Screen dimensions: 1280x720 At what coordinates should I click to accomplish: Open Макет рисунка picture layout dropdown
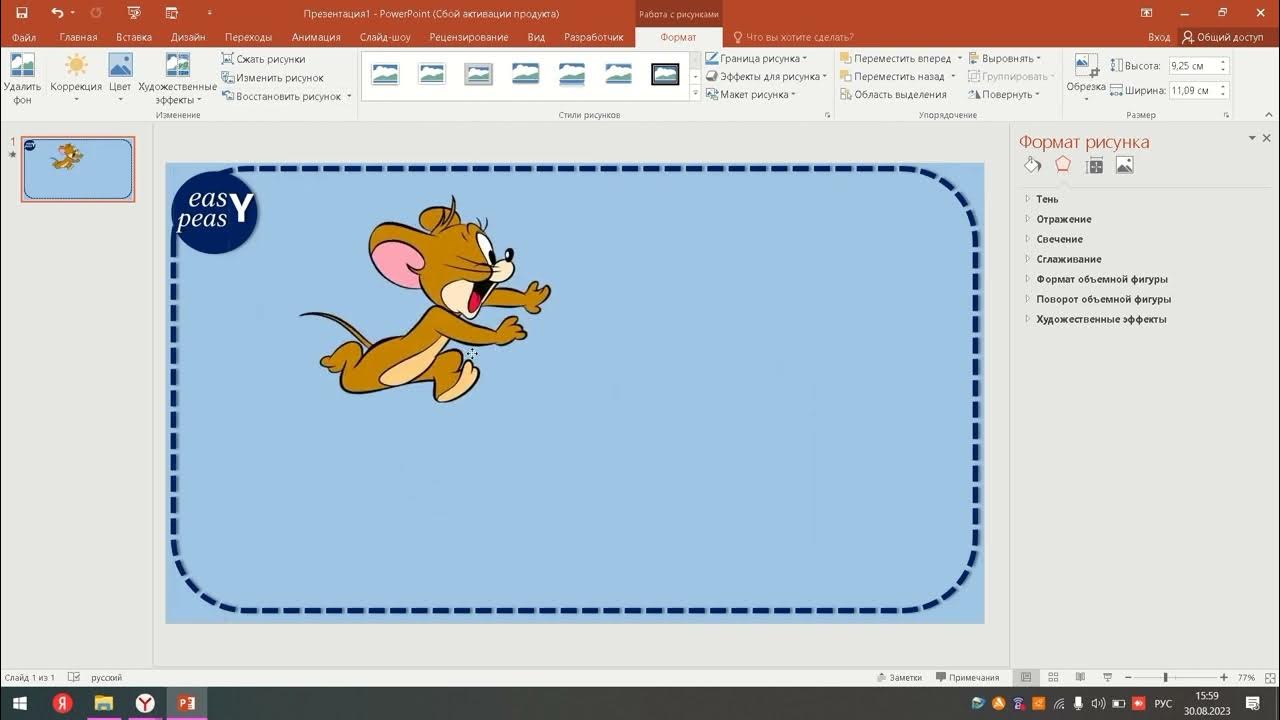[750, 95]
